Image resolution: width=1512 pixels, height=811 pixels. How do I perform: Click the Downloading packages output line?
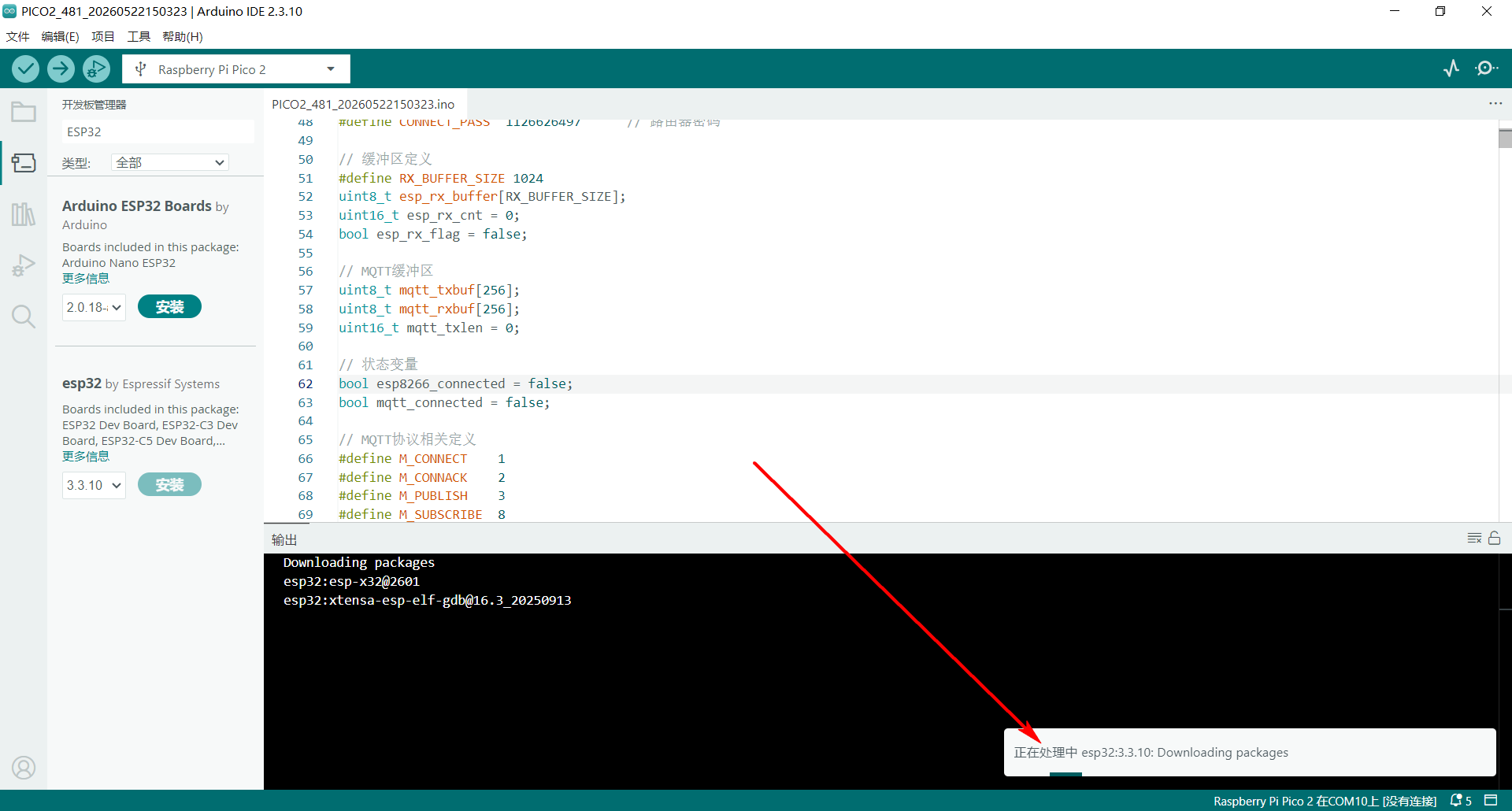(359, 562)
